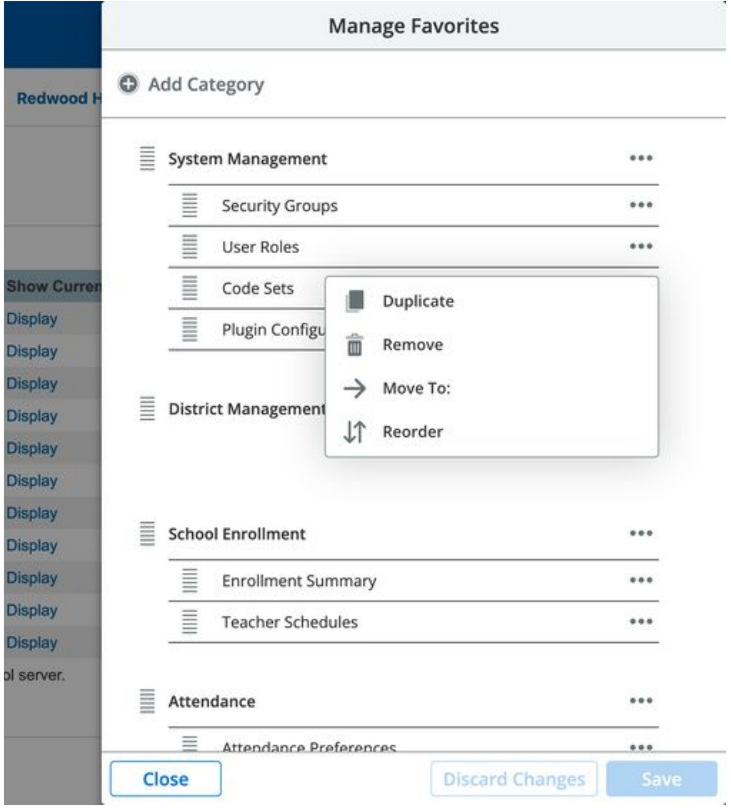
Task: Grab the System Management drag handle
Action: coord(147,159)
